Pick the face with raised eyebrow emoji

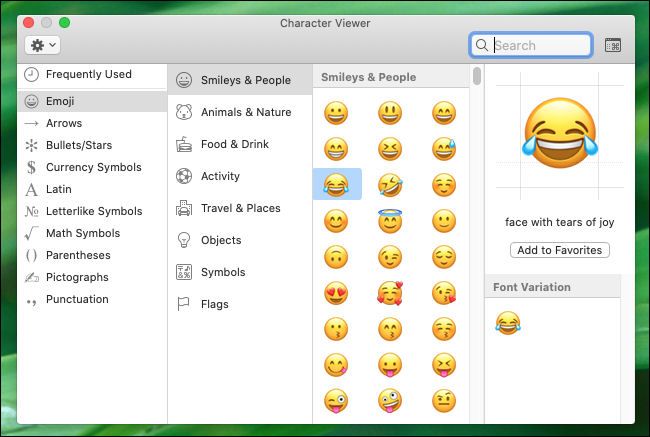tap(444, 401)
